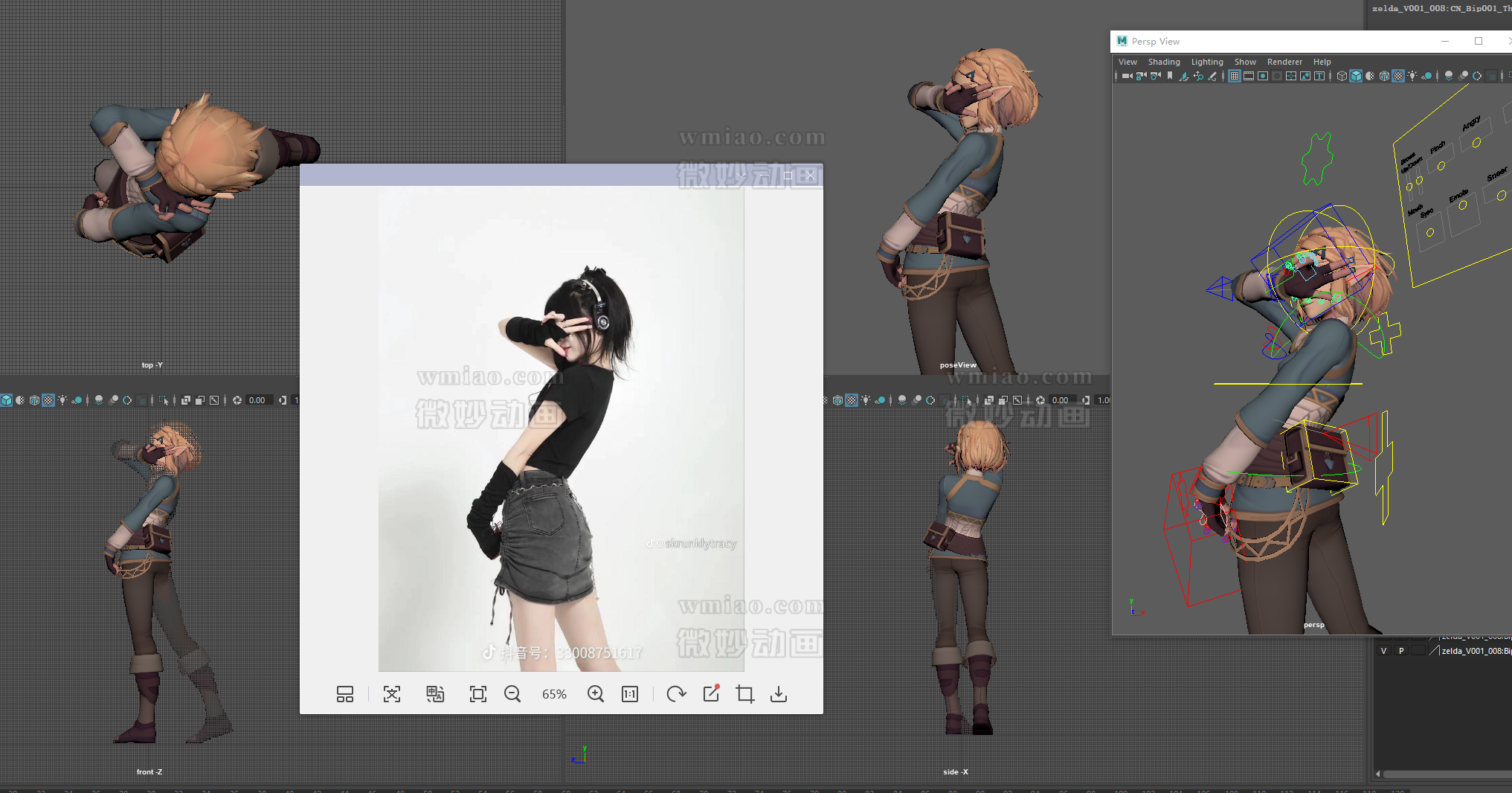Screen dimensions: 1512x793
Task: Click the zoom in magnifier icon
Action: [596, 694]
